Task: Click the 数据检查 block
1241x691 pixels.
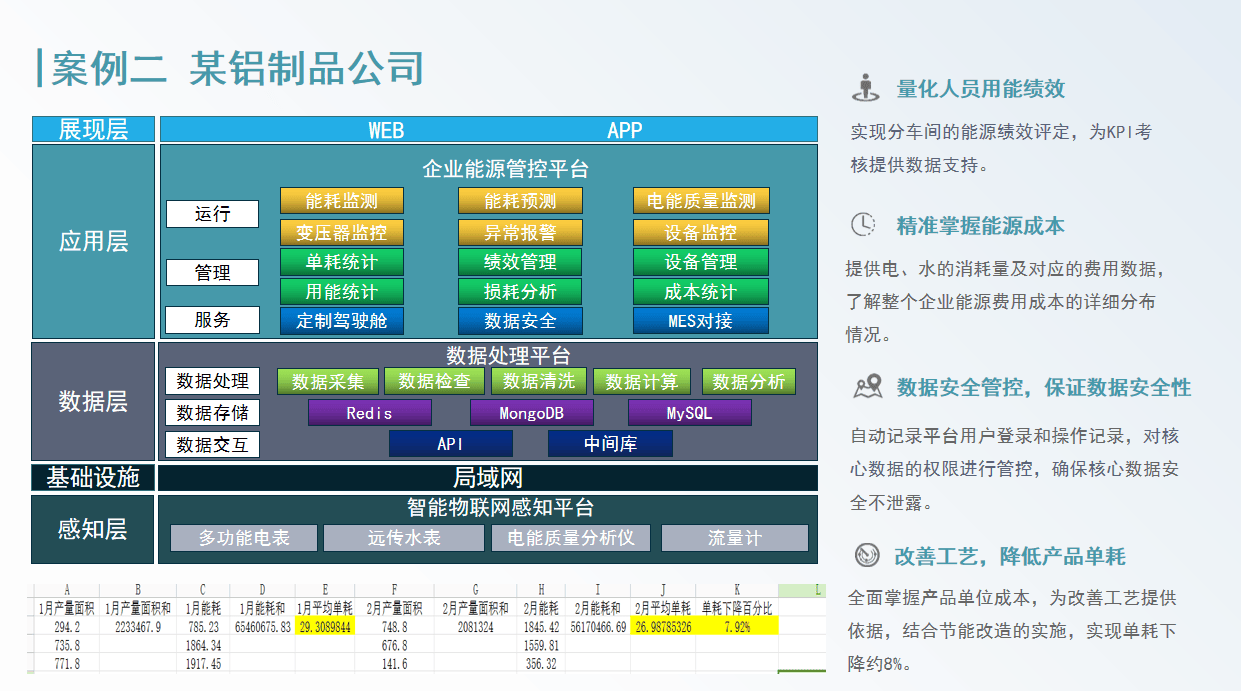Action: (x=434, y=381)
